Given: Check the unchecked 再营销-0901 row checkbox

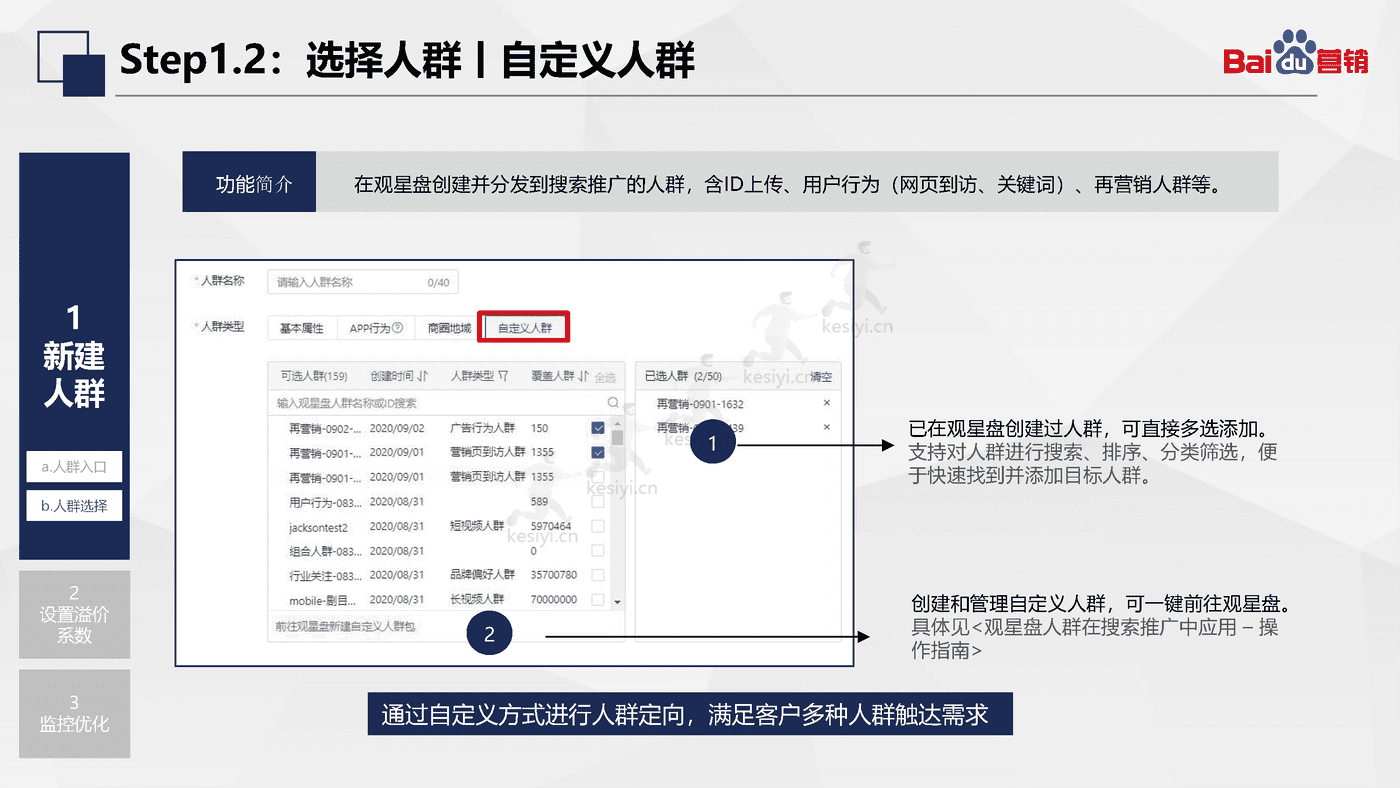Looking at the screenshot, I should tap(598, 477).
